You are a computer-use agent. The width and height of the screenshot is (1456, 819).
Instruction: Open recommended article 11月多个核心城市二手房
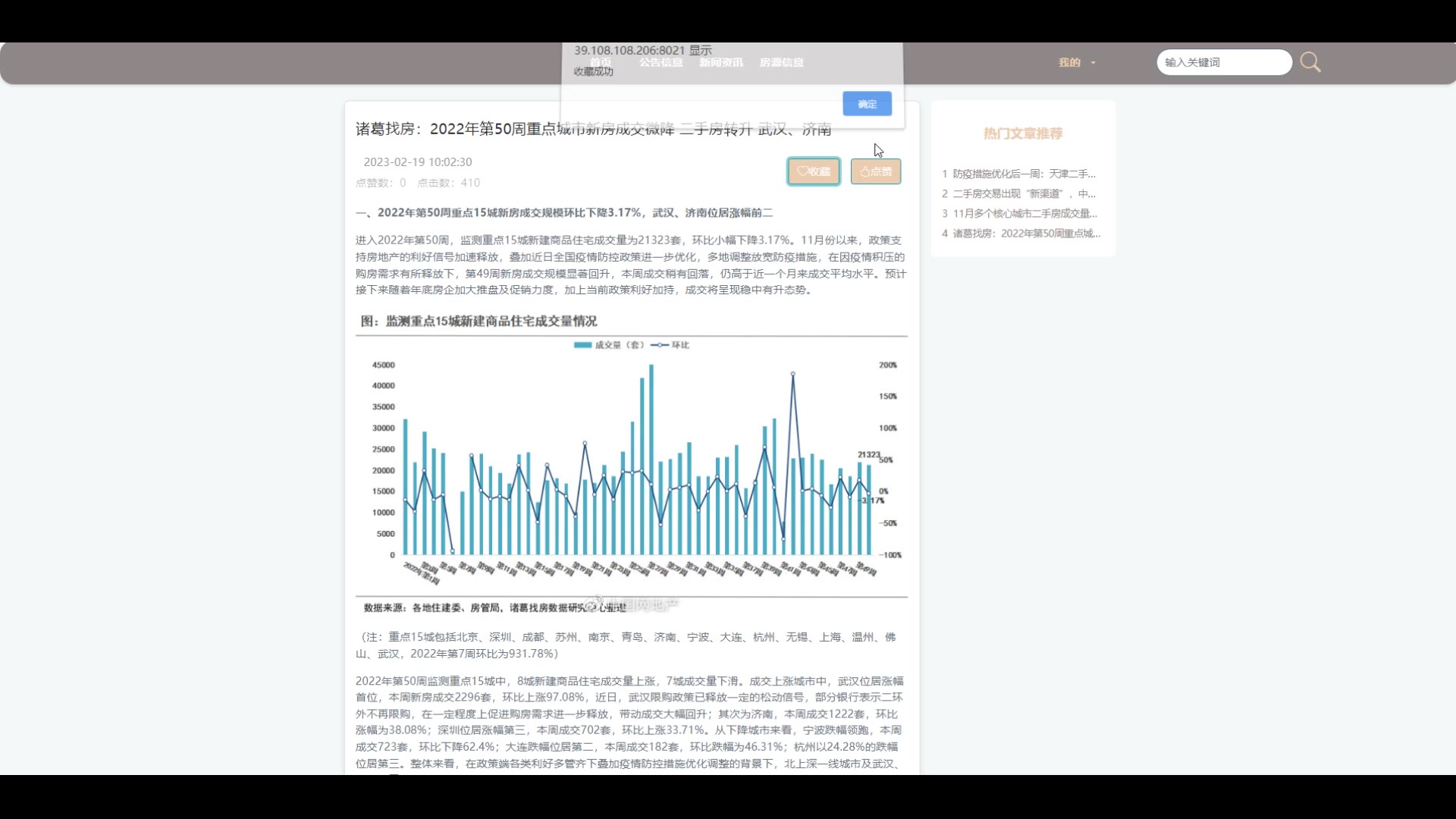pos(1023,213)
